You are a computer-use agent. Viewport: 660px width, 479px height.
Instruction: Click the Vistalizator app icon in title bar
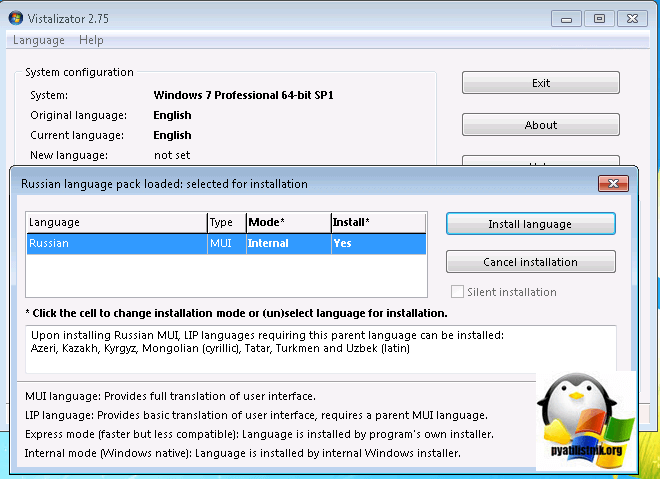(x=16, y=18)
